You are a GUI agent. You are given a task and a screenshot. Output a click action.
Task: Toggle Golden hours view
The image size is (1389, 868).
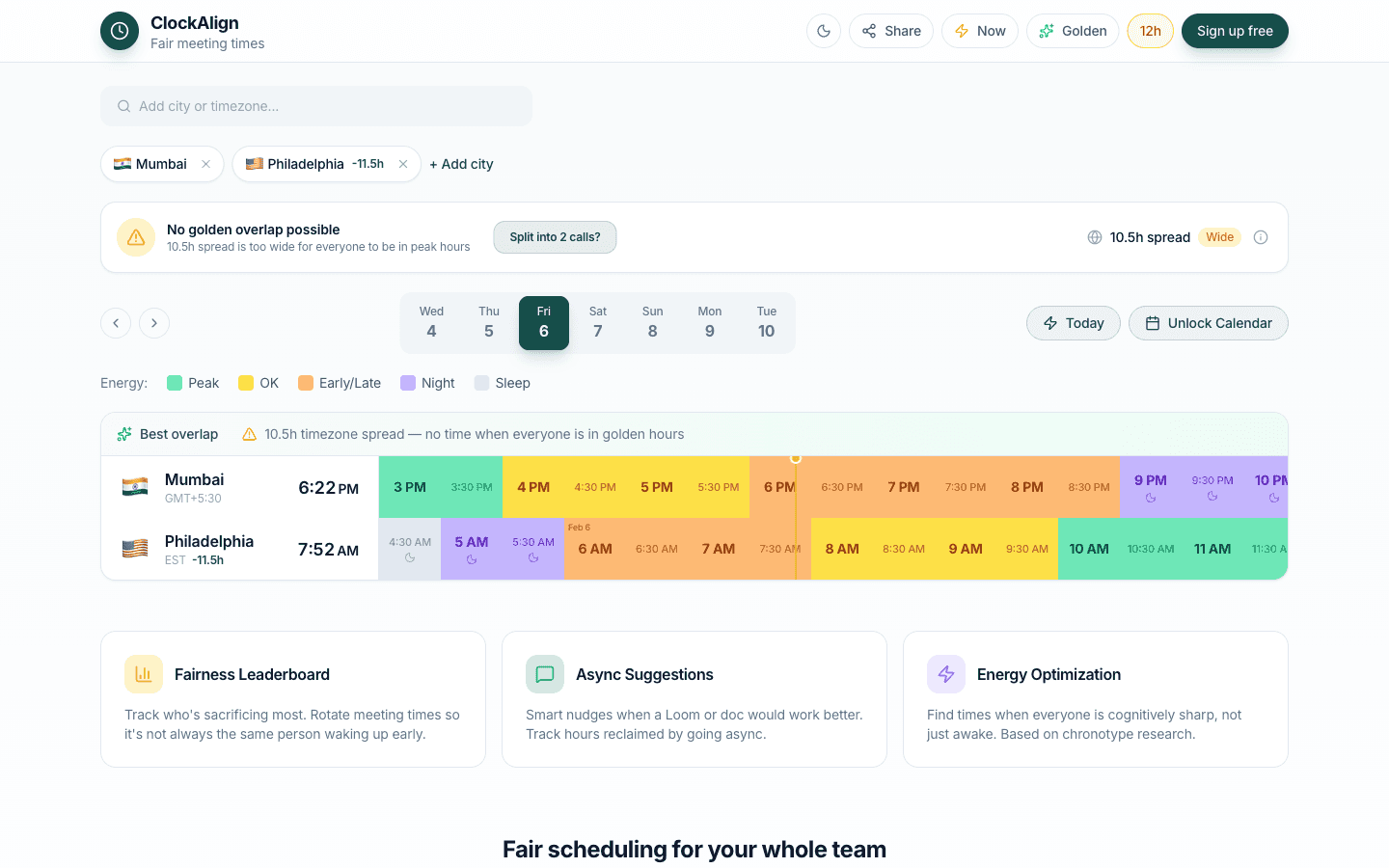click(1072, 30)
